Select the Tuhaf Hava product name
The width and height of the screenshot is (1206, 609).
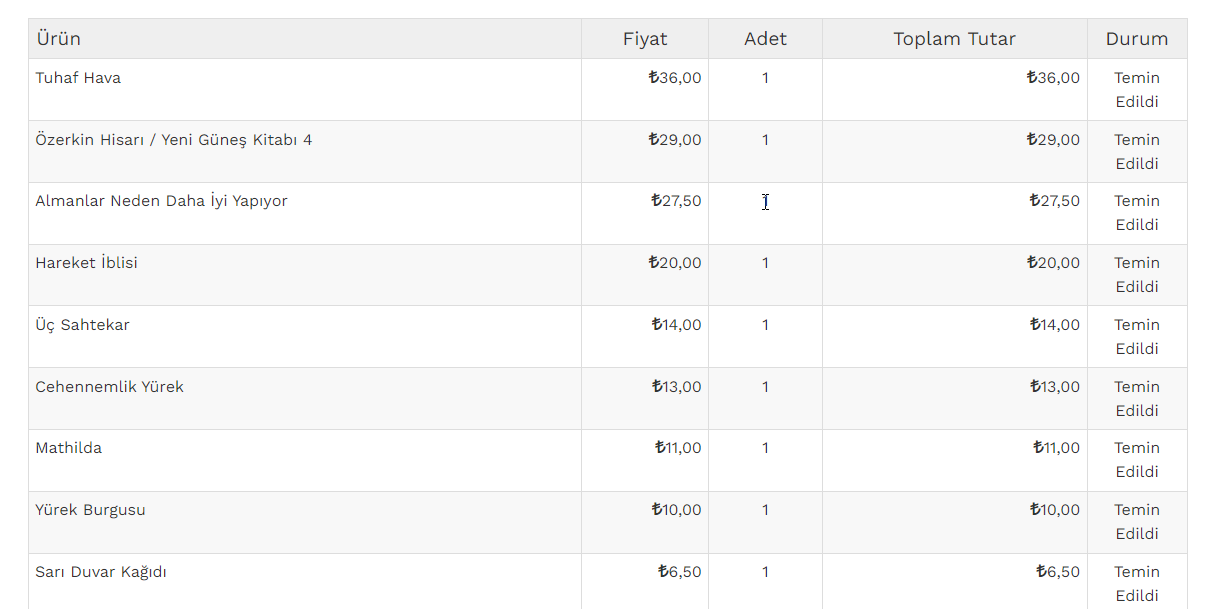78,78
